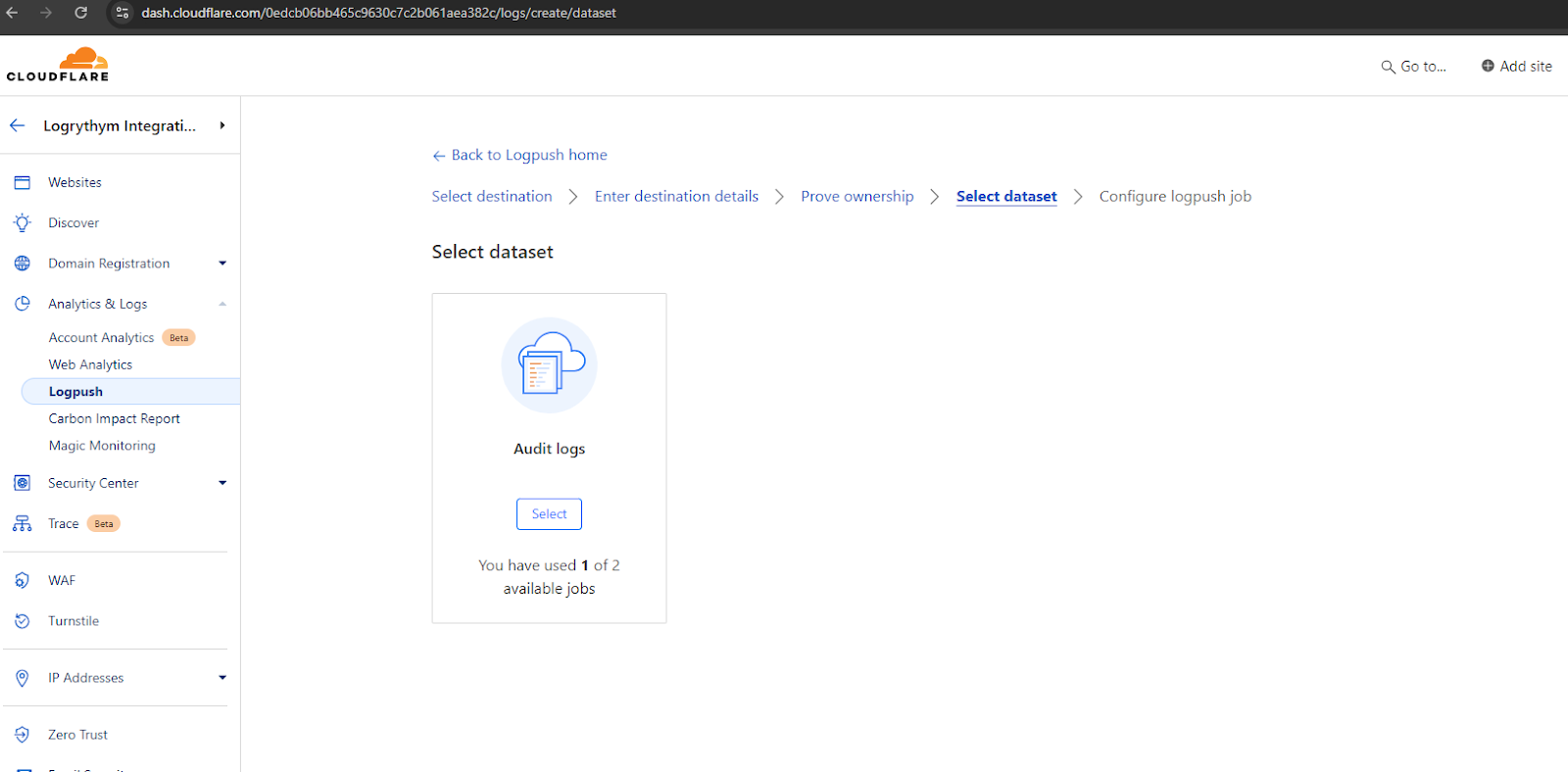Click the back arrow beside account name

pyautogui.click(x=18, y=125)
